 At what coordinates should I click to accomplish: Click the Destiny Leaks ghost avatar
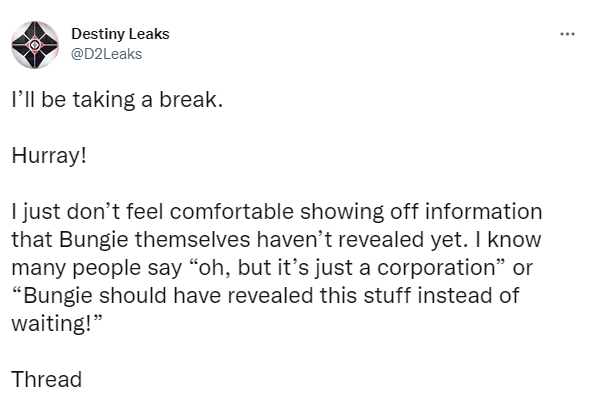pyautogui.click(x=35, y=45)
